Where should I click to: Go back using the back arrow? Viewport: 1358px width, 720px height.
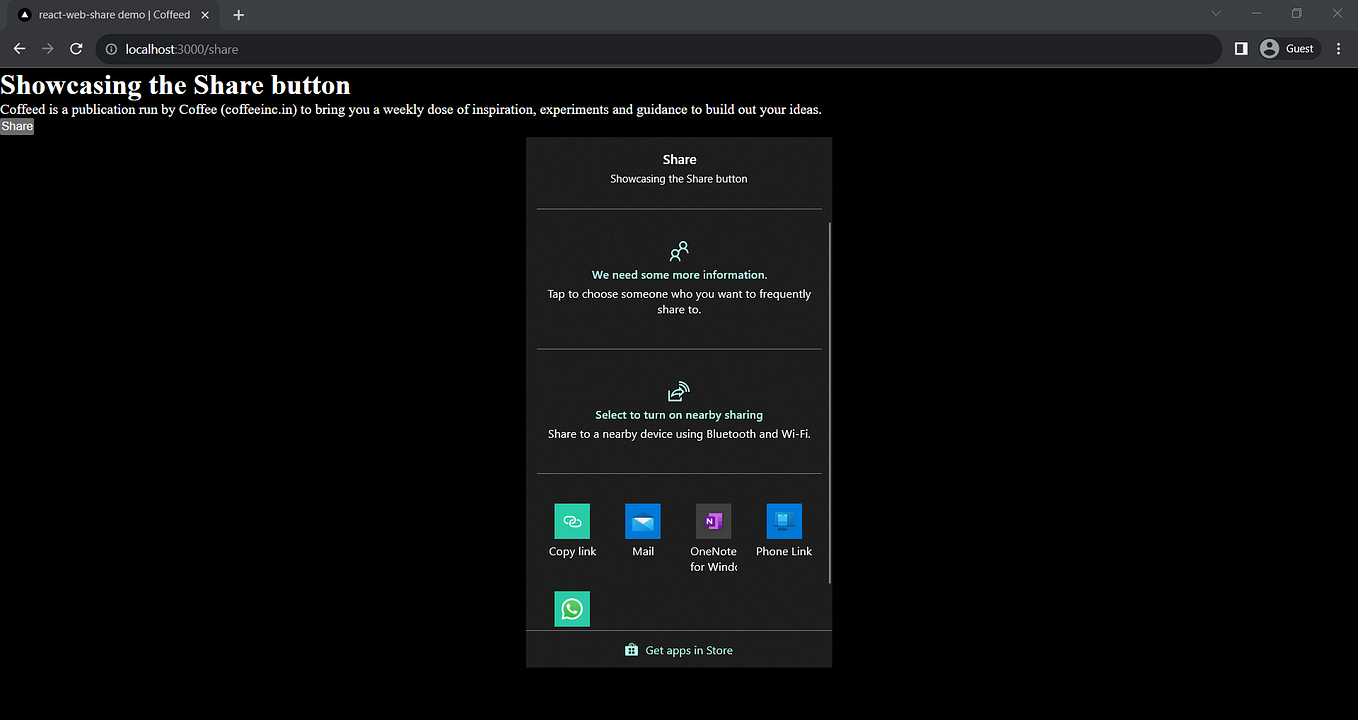(19, 48)
